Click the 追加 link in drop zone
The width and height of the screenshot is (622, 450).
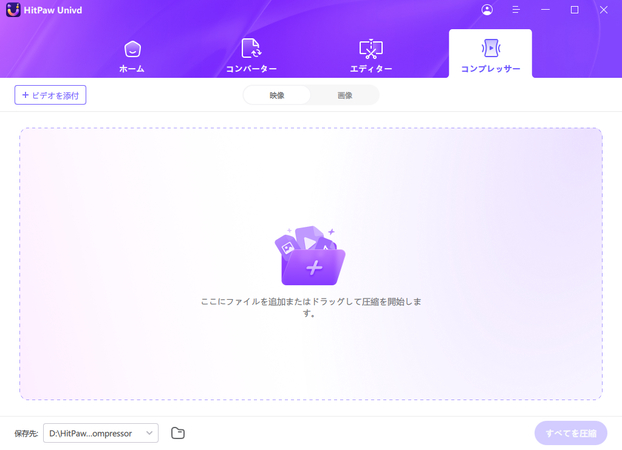point(276,301)
